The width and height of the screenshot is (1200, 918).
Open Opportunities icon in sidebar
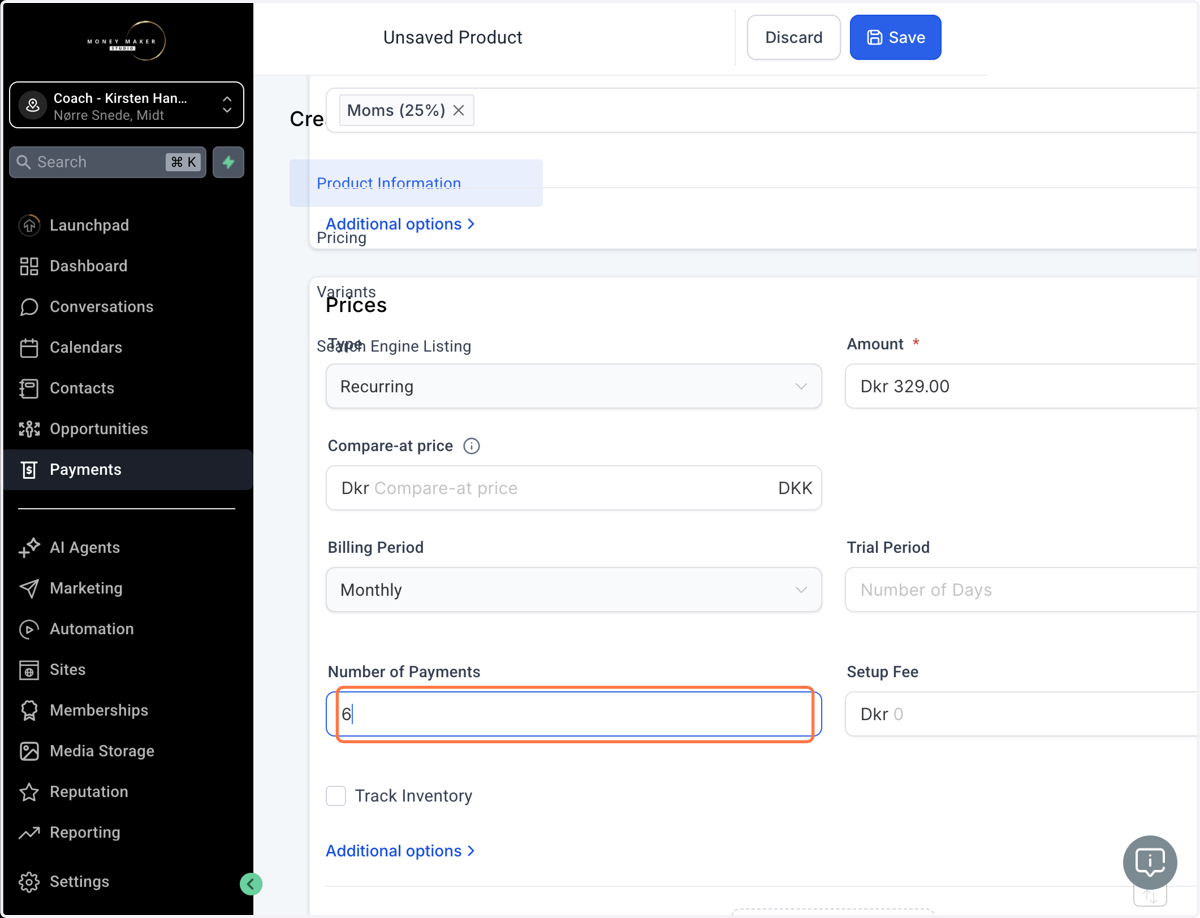click(x=29, y=429)
